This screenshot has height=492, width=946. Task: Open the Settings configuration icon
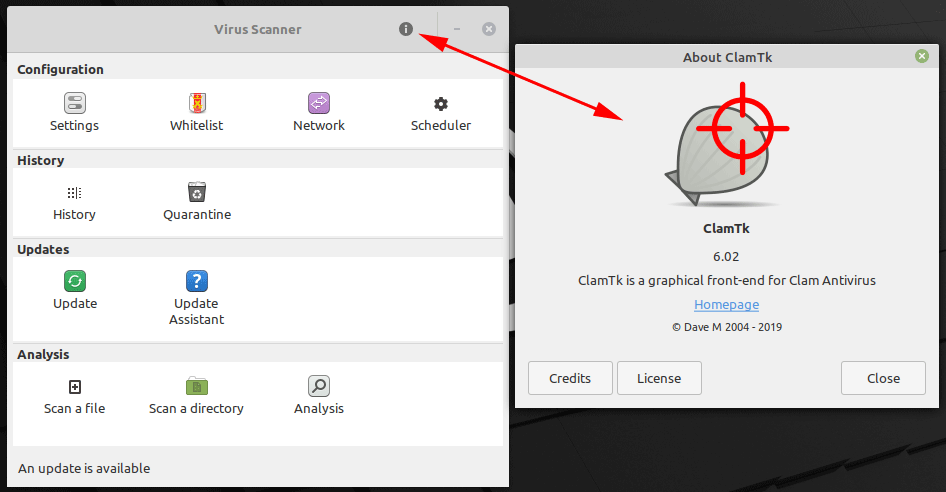(75, 103)
